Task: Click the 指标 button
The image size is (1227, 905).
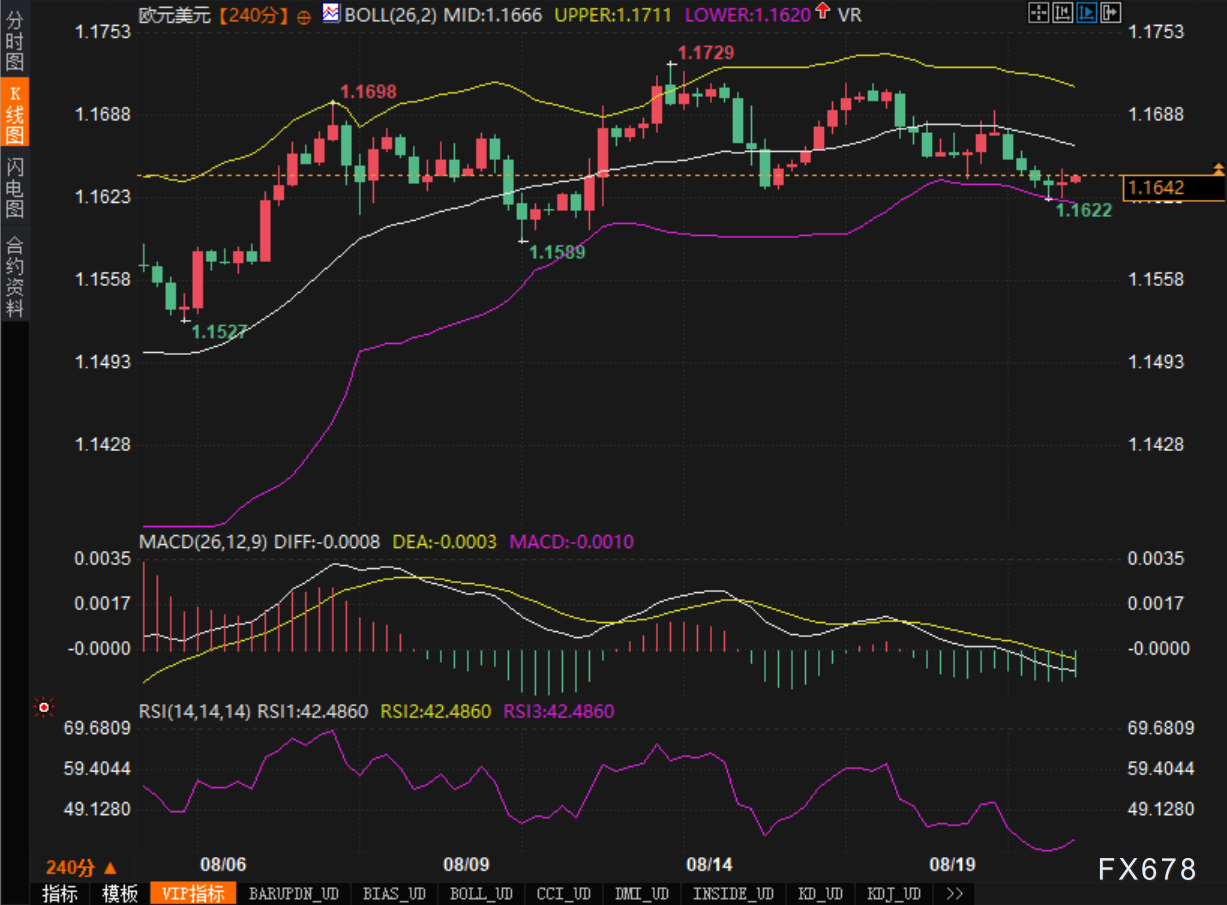Action: click(x=60, y=893)
